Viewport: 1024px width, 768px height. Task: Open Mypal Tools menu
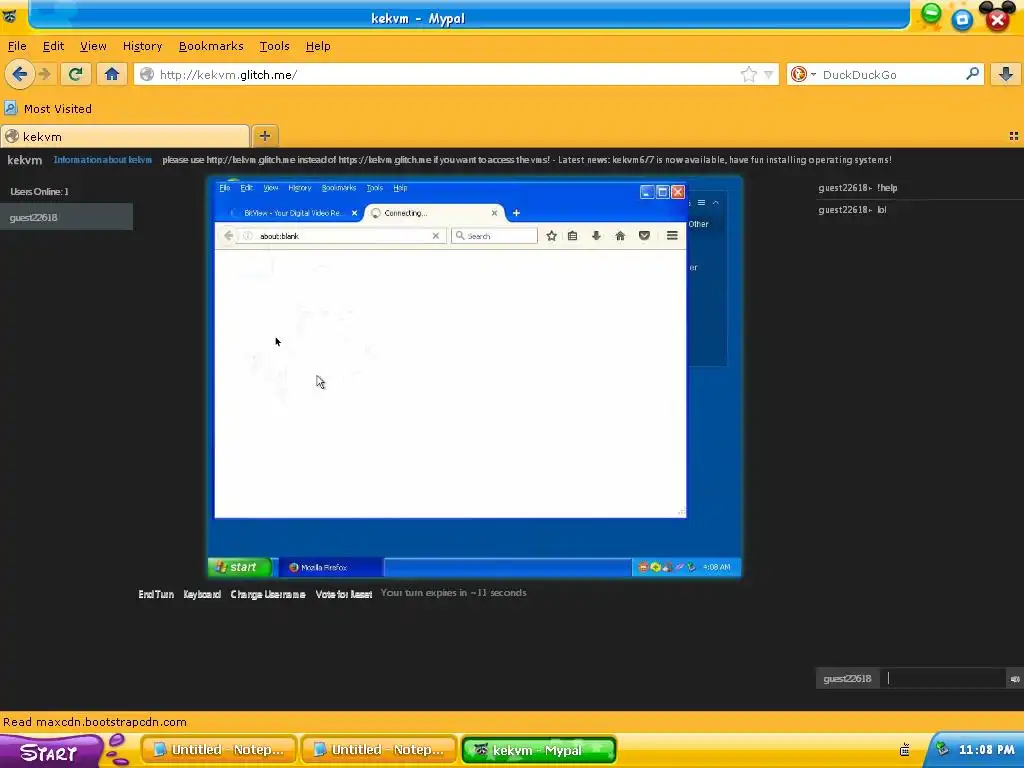point(274,46)
